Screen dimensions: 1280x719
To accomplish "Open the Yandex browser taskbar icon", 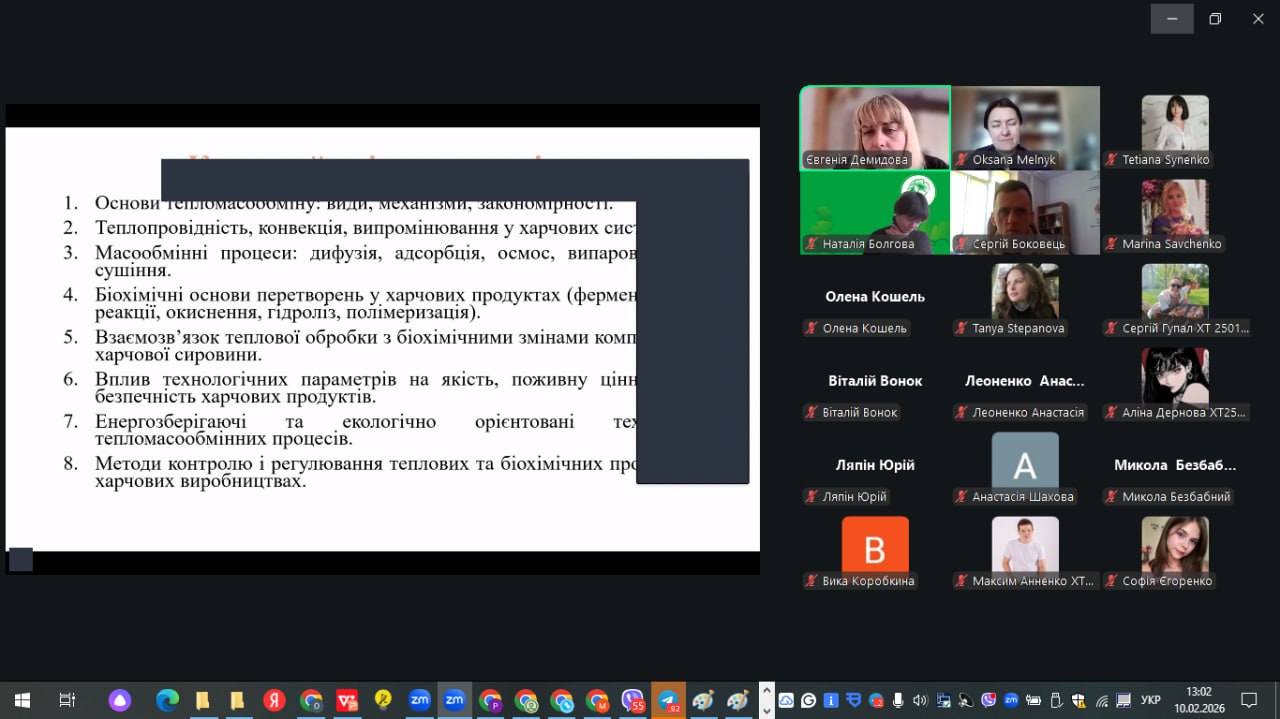I will tap(274, 700).
